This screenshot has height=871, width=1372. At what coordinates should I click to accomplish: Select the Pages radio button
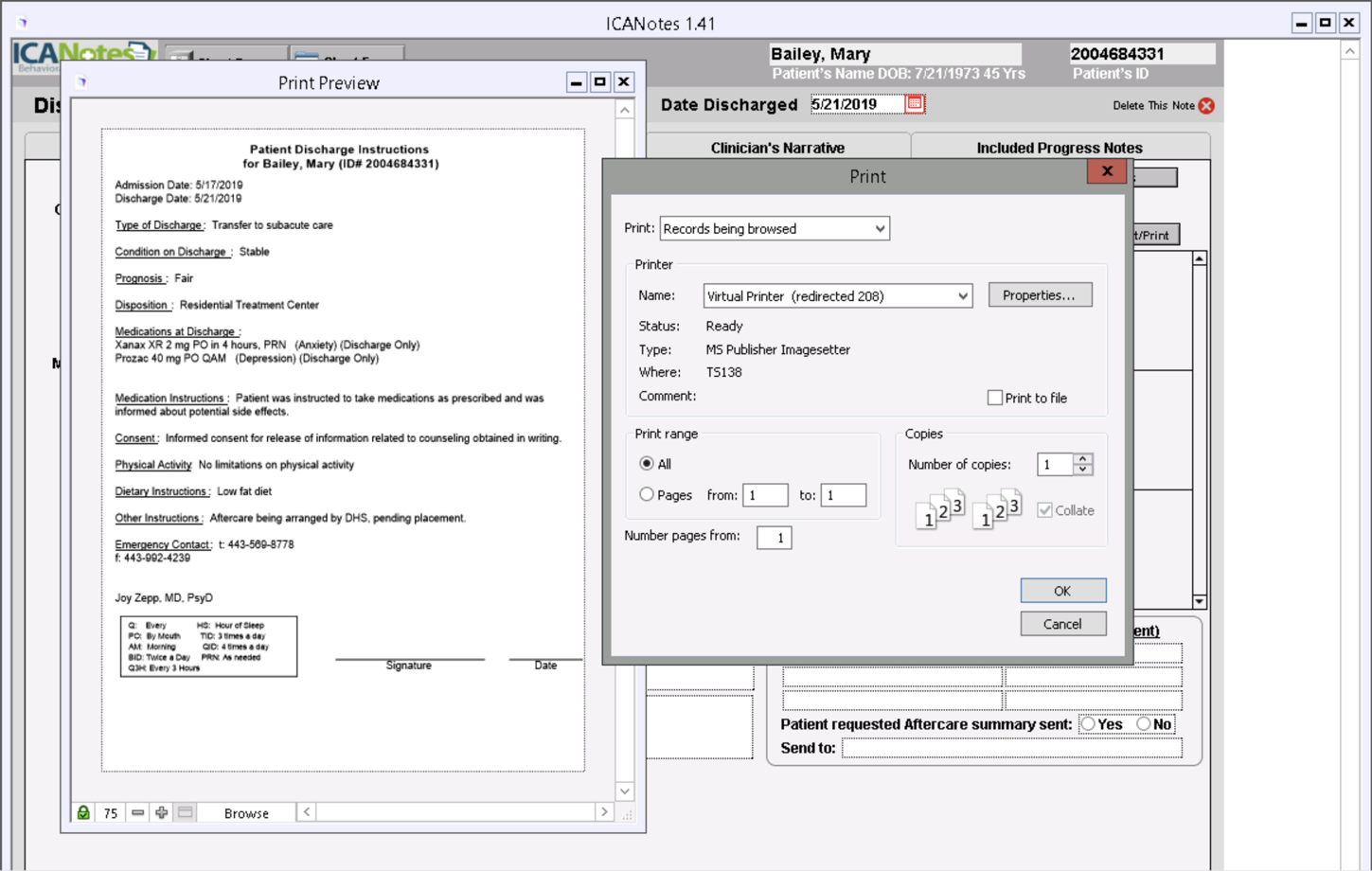pos(647,494)
